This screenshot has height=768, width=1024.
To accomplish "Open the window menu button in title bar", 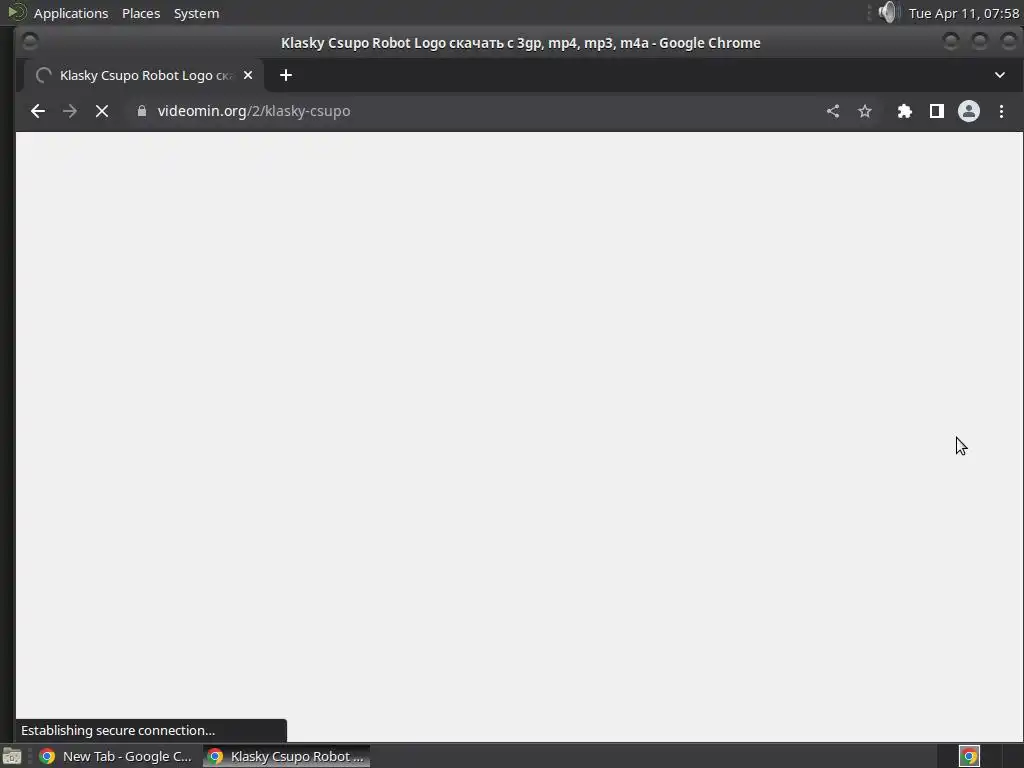I will coord(30,41).
